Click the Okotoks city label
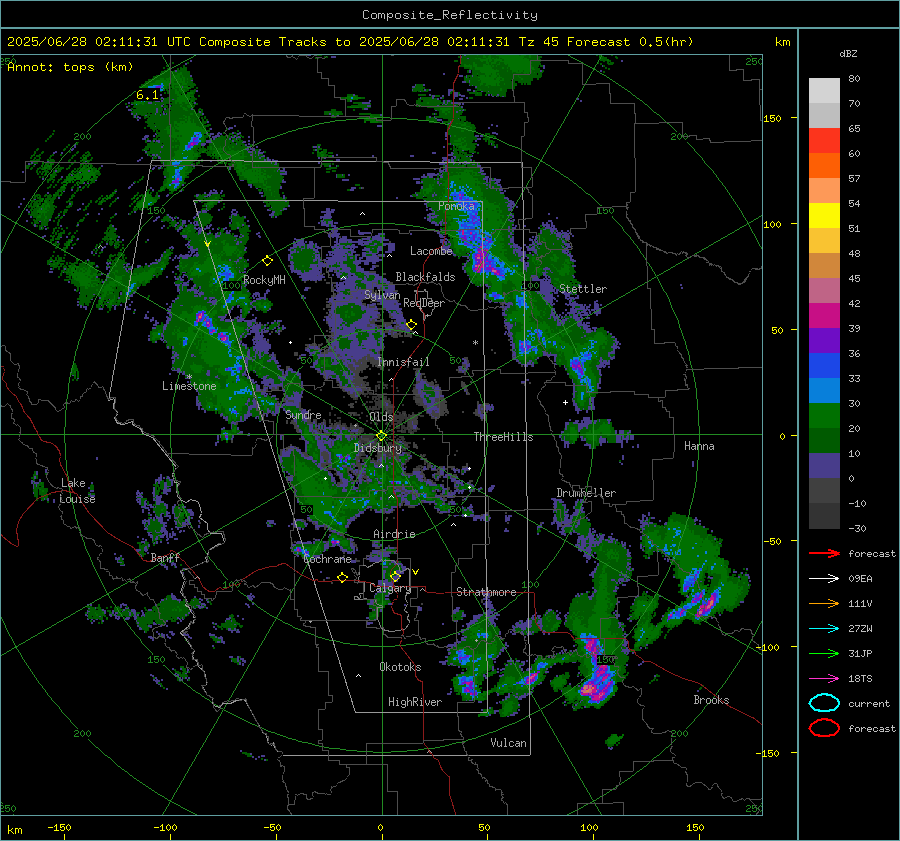Viewport: 900px width, 841px height. [400, 667]
